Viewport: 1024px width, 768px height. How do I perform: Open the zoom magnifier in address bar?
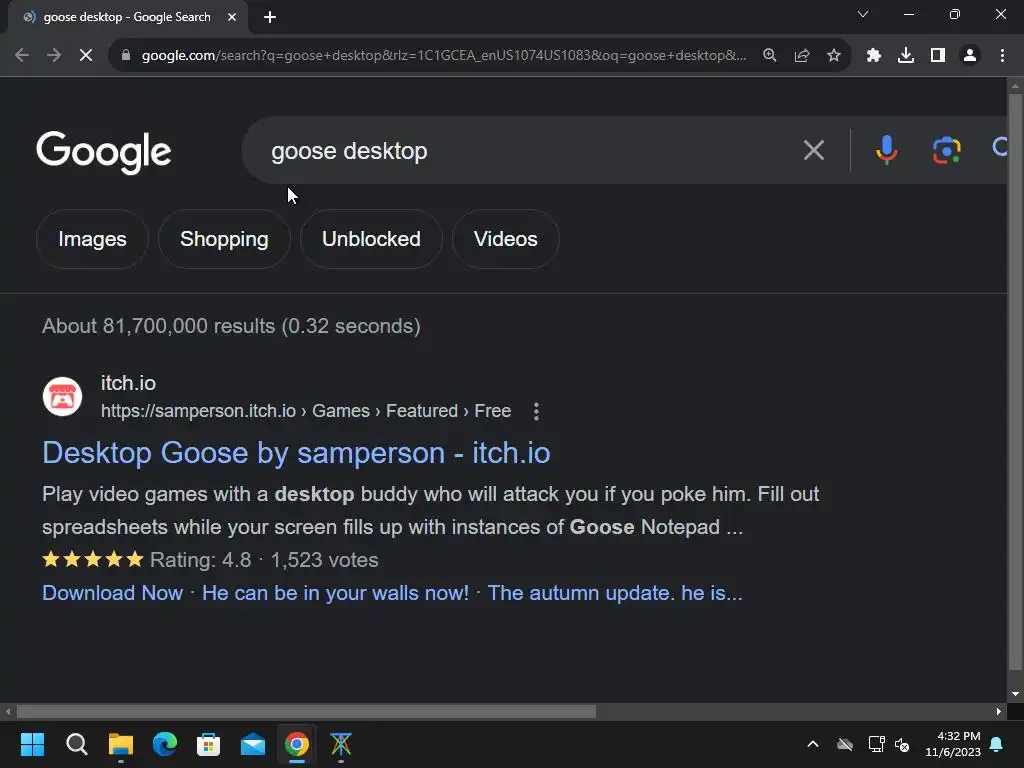coord(770,56)
